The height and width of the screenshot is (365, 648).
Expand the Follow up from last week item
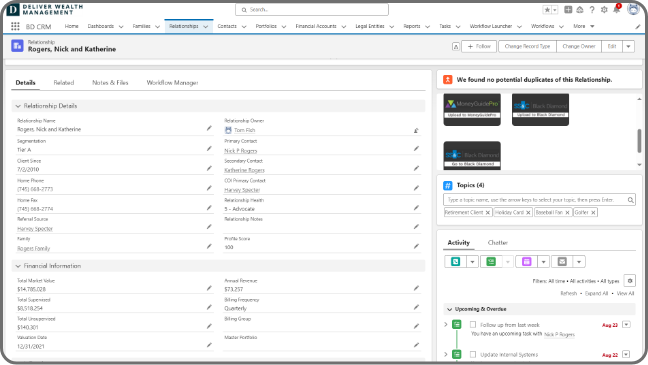point(446,324)
